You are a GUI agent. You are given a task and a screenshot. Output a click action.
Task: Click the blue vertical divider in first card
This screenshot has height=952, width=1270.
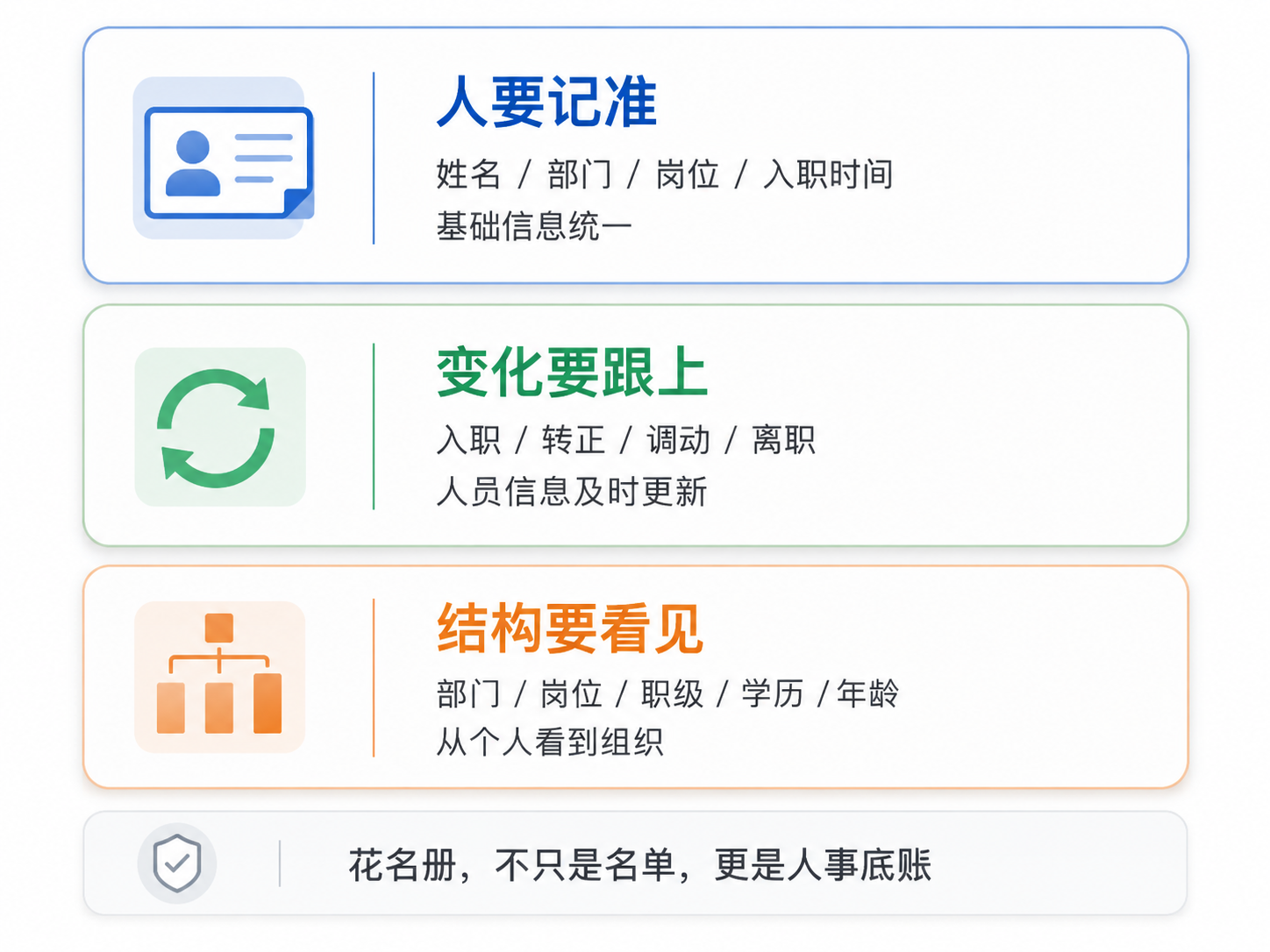point(374,158)
